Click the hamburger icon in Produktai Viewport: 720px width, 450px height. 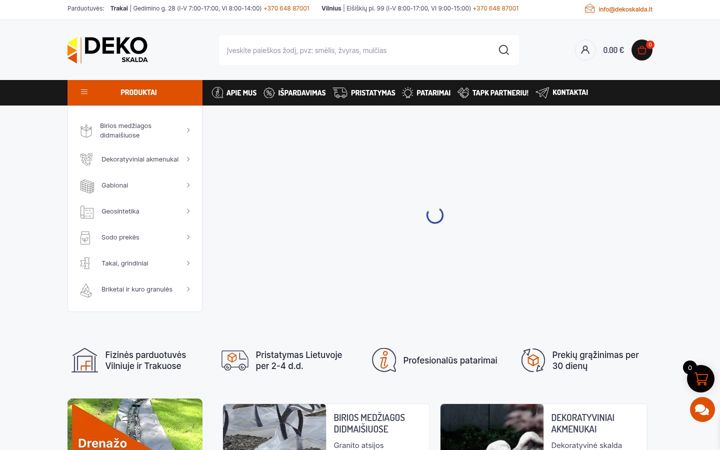click(x=84, y=92)
